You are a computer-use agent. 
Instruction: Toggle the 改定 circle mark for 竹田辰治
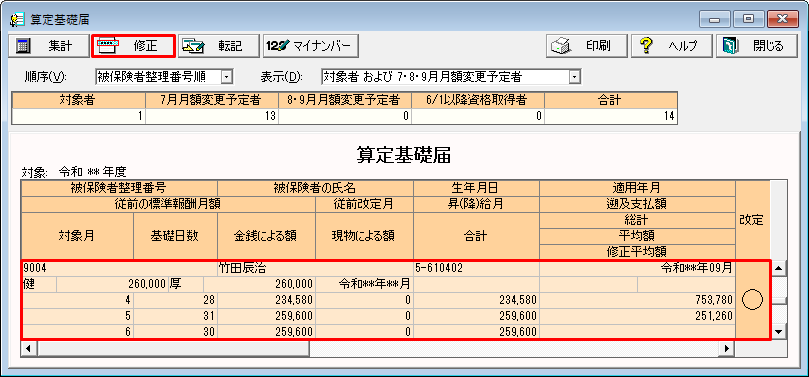click(x=752, y=300)
